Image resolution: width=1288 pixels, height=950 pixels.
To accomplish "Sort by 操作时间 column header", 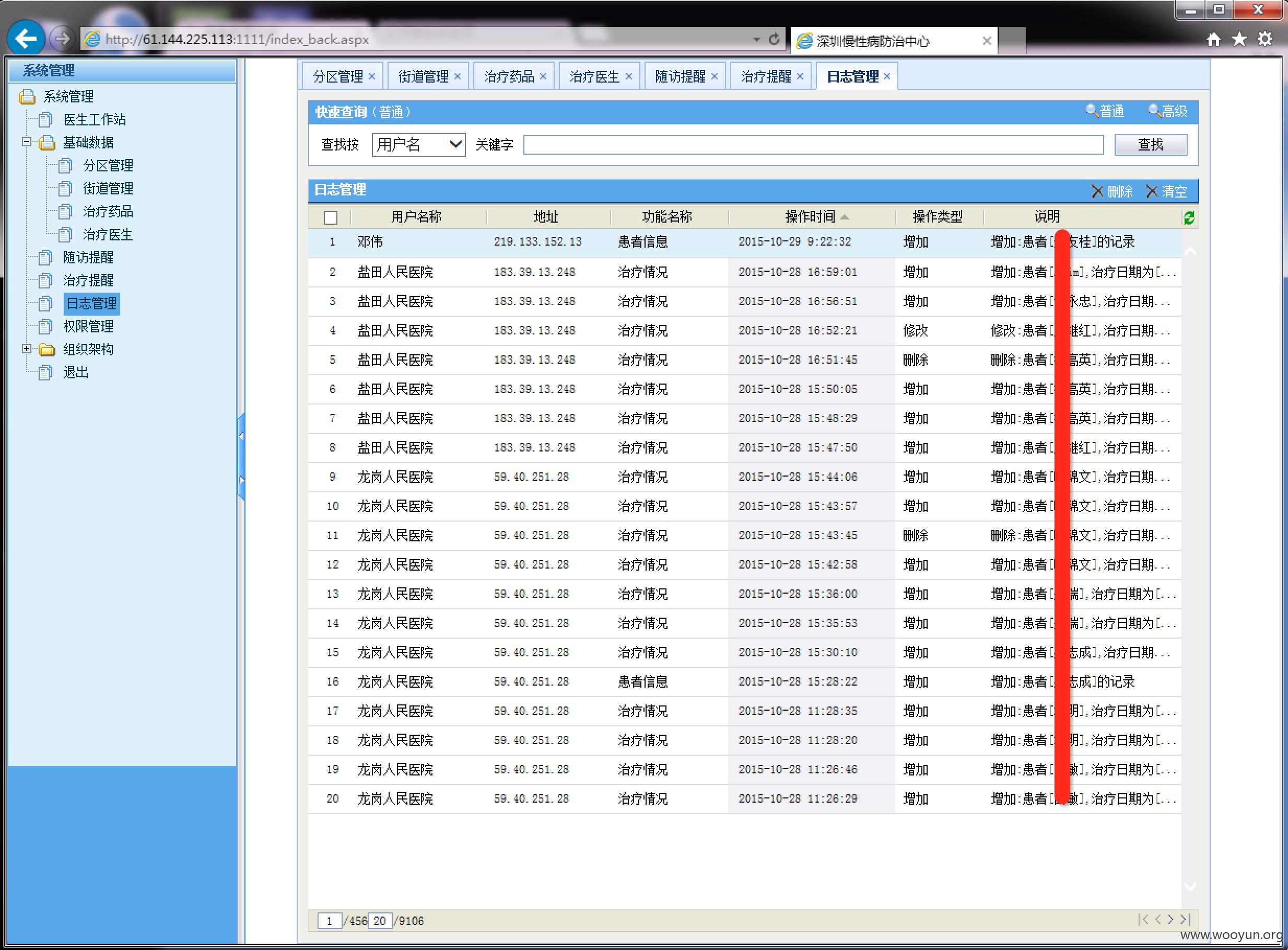I will pos(811,217).
